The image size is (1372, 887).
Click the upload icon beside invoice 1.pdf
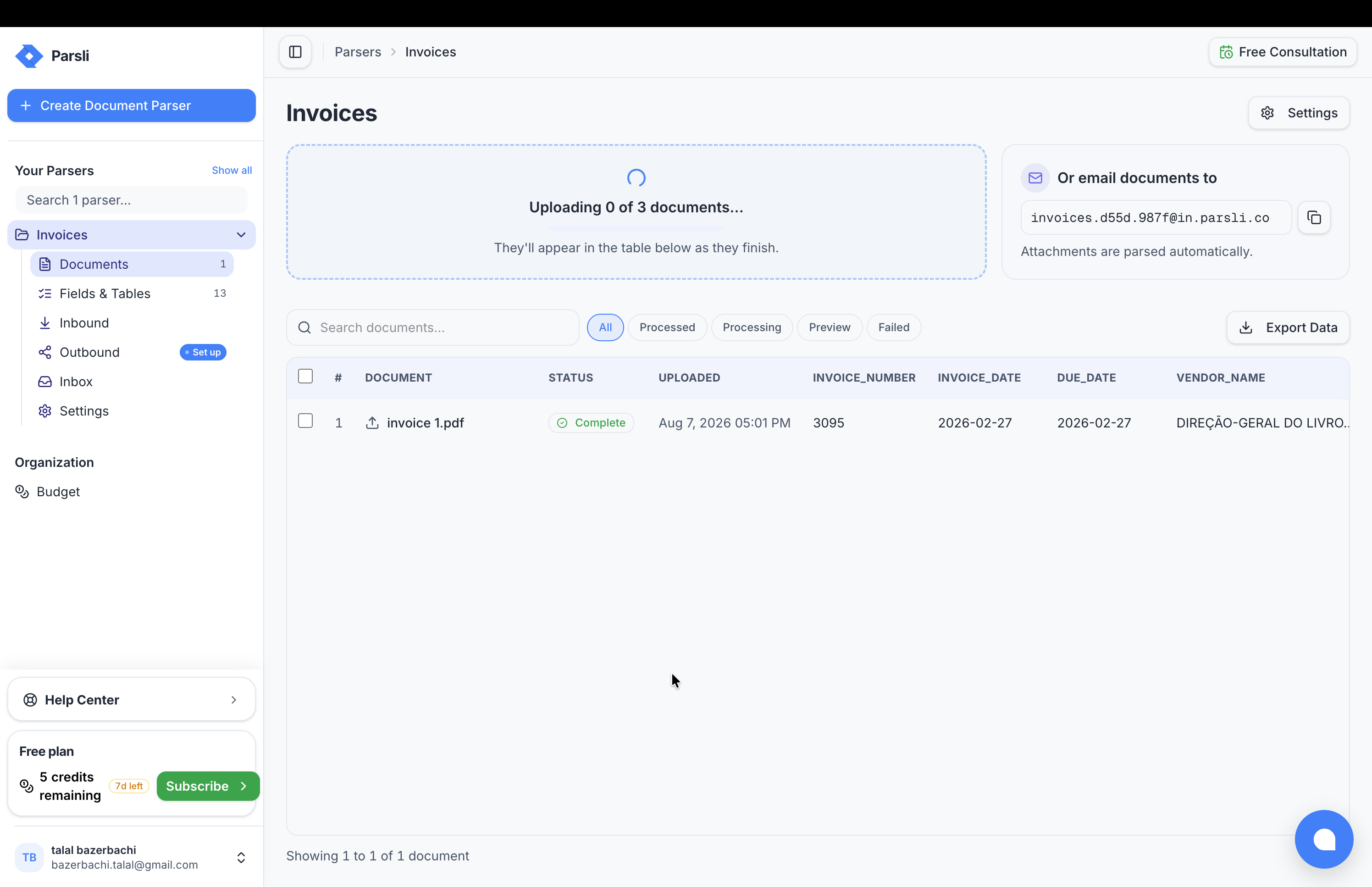(372, 423)
